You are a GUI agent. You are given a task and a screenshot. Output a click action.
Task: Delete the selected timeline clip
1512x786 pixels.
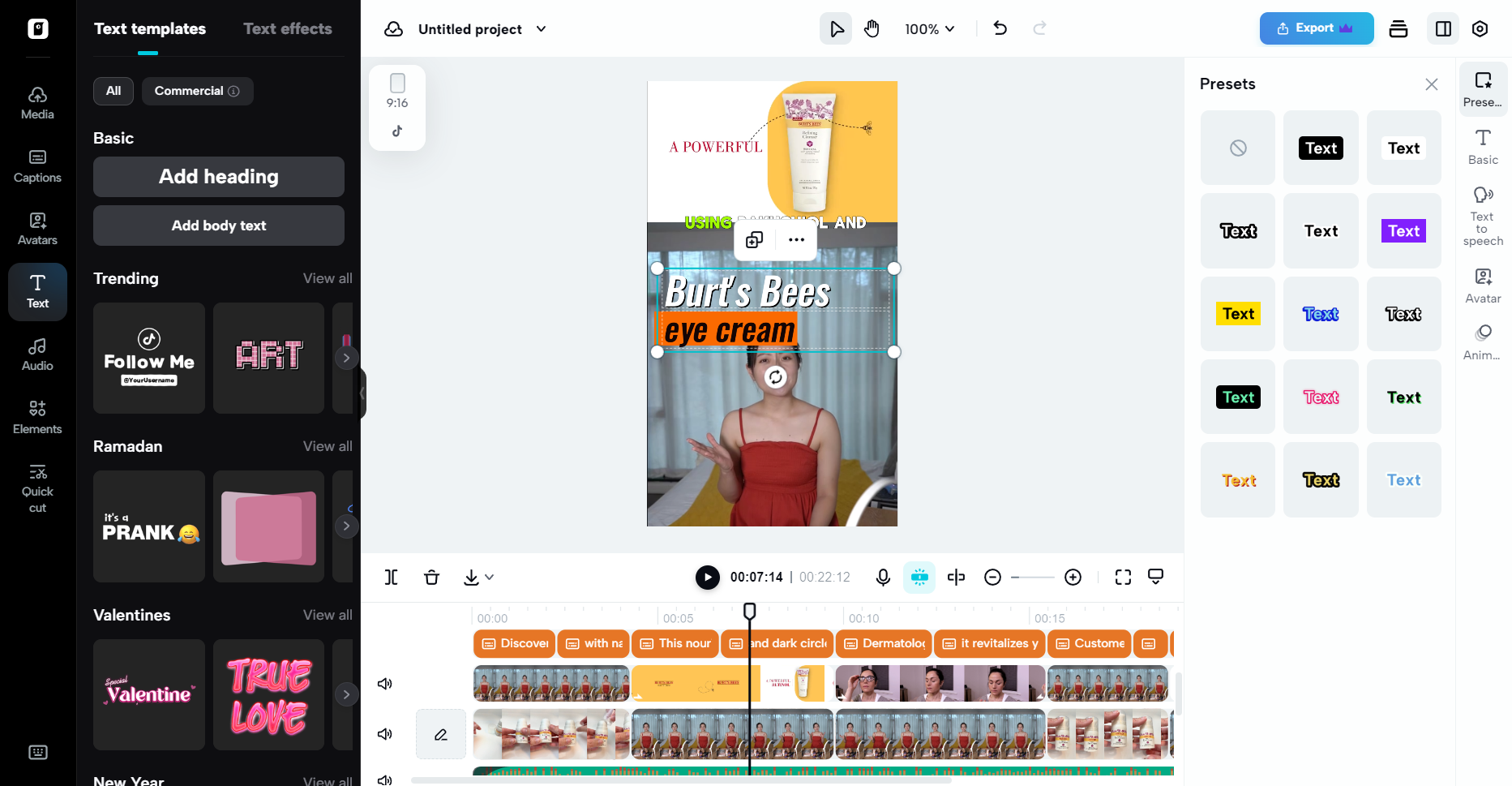coord(431,578)
